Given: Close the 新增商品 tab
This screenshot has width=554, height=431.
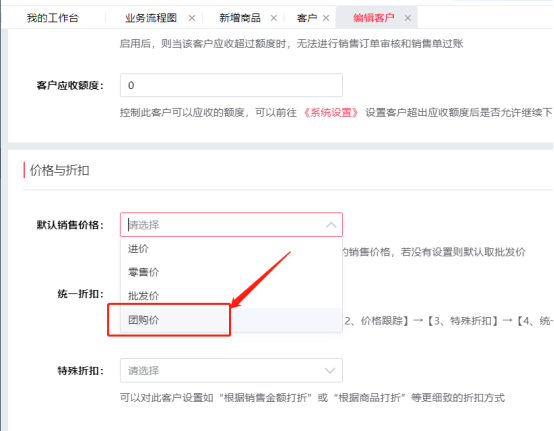Looking at the screenshot, I should 273,18.
